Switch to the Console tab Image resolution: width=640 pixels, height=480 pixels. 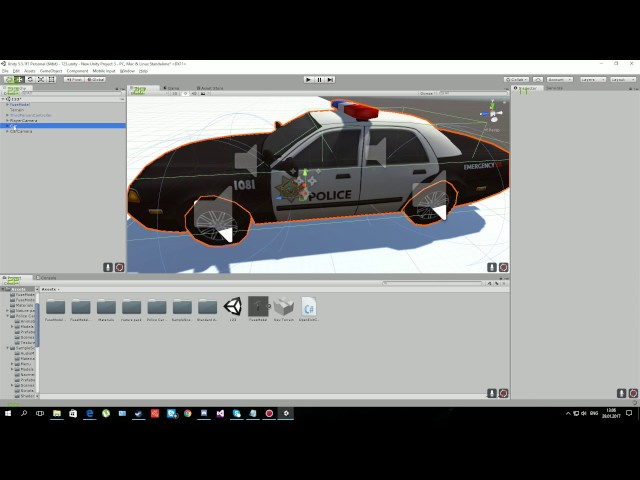[48, 277]
